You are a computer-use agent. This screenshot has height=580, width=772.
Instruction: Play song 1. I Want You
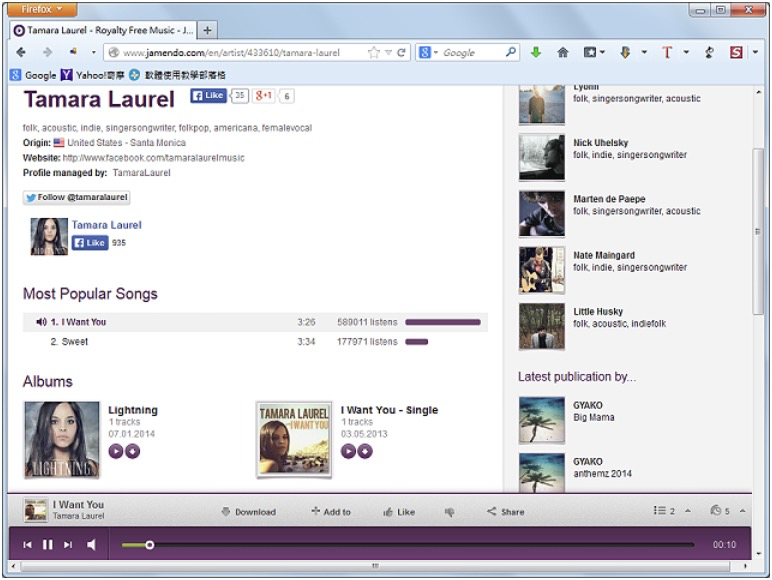[255, 322]
